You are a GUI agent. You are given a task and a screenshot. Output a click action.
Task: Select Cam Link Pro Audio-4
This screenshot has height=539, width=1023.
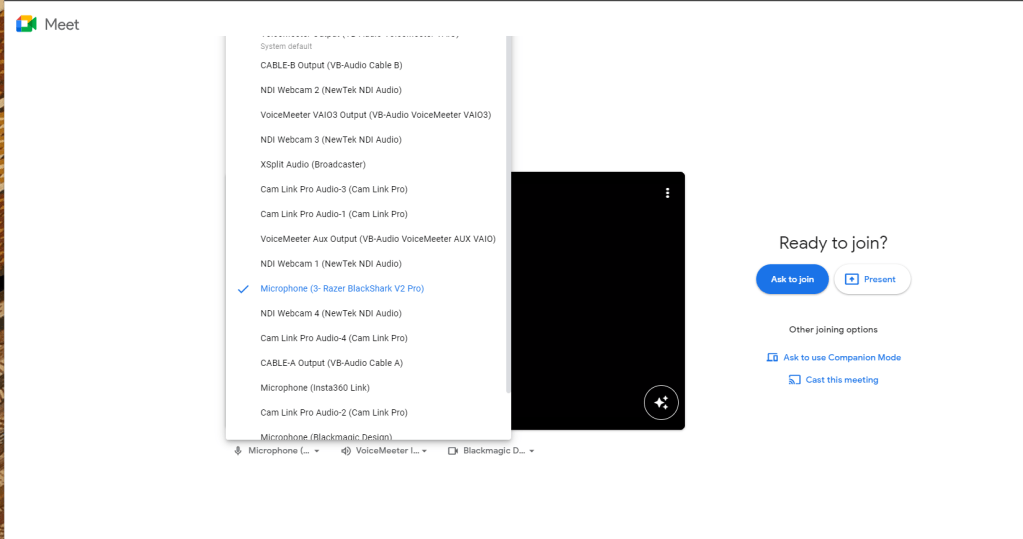[x=368, y=338]
